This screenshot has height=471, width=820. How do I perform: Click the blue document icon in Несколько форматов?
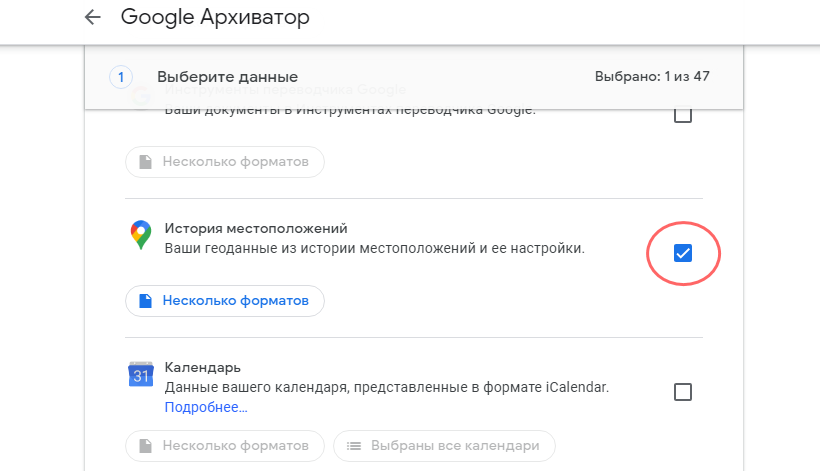[x=145, y=301]
